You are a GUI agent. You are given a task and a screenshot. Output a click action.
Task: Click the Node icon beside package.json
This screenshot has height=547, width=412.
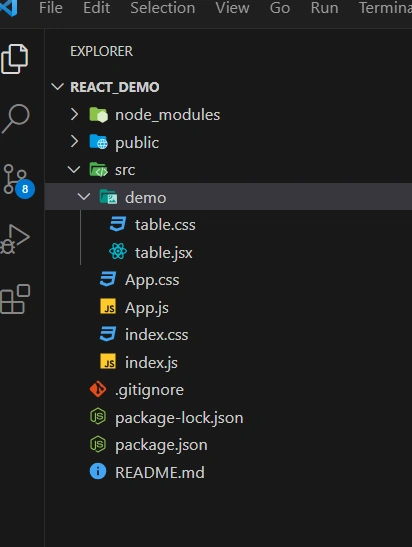[98, 444]
